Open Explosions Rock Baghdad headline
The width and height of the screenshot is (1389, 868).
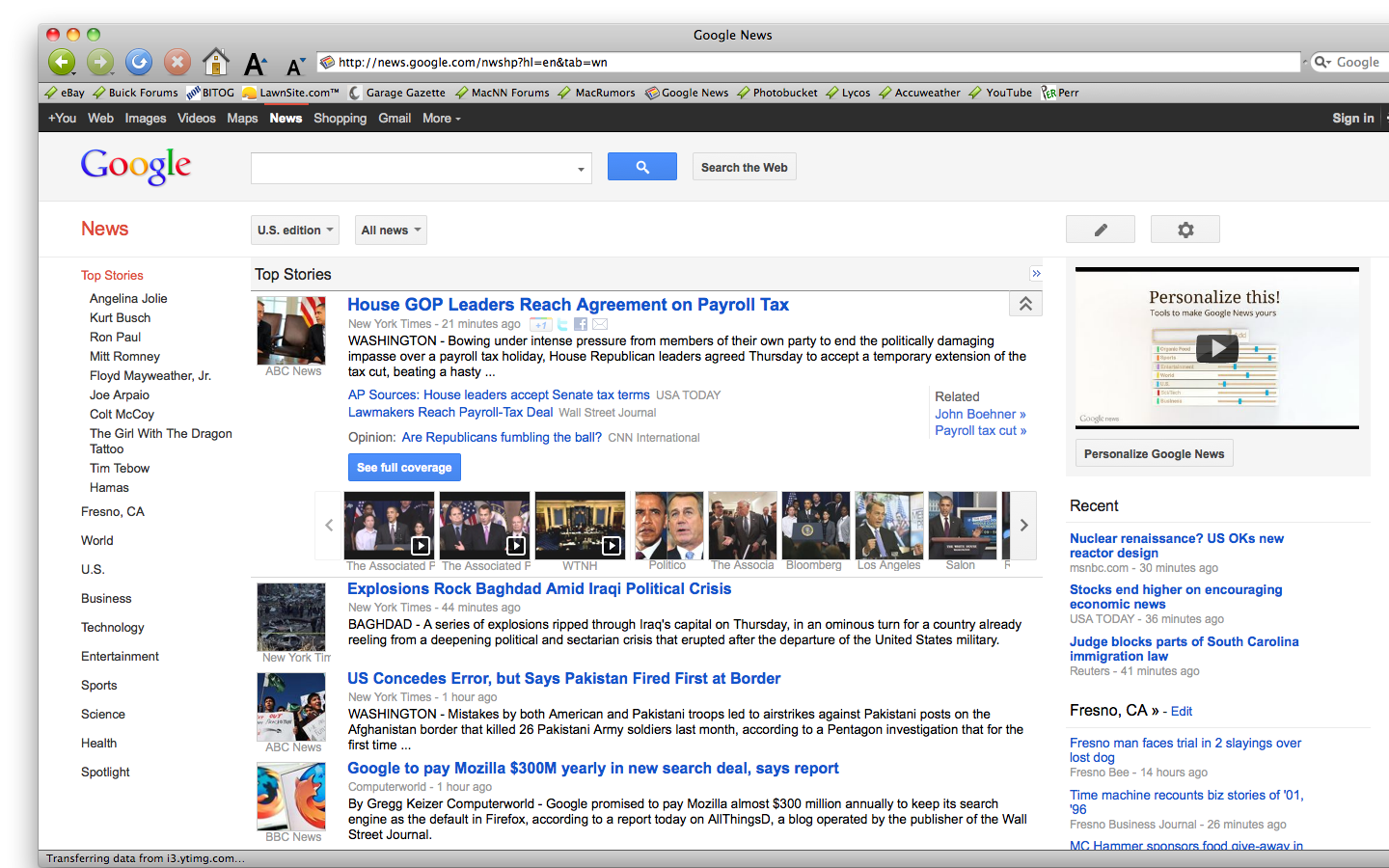pyautogui.click(x=539, y=588)
